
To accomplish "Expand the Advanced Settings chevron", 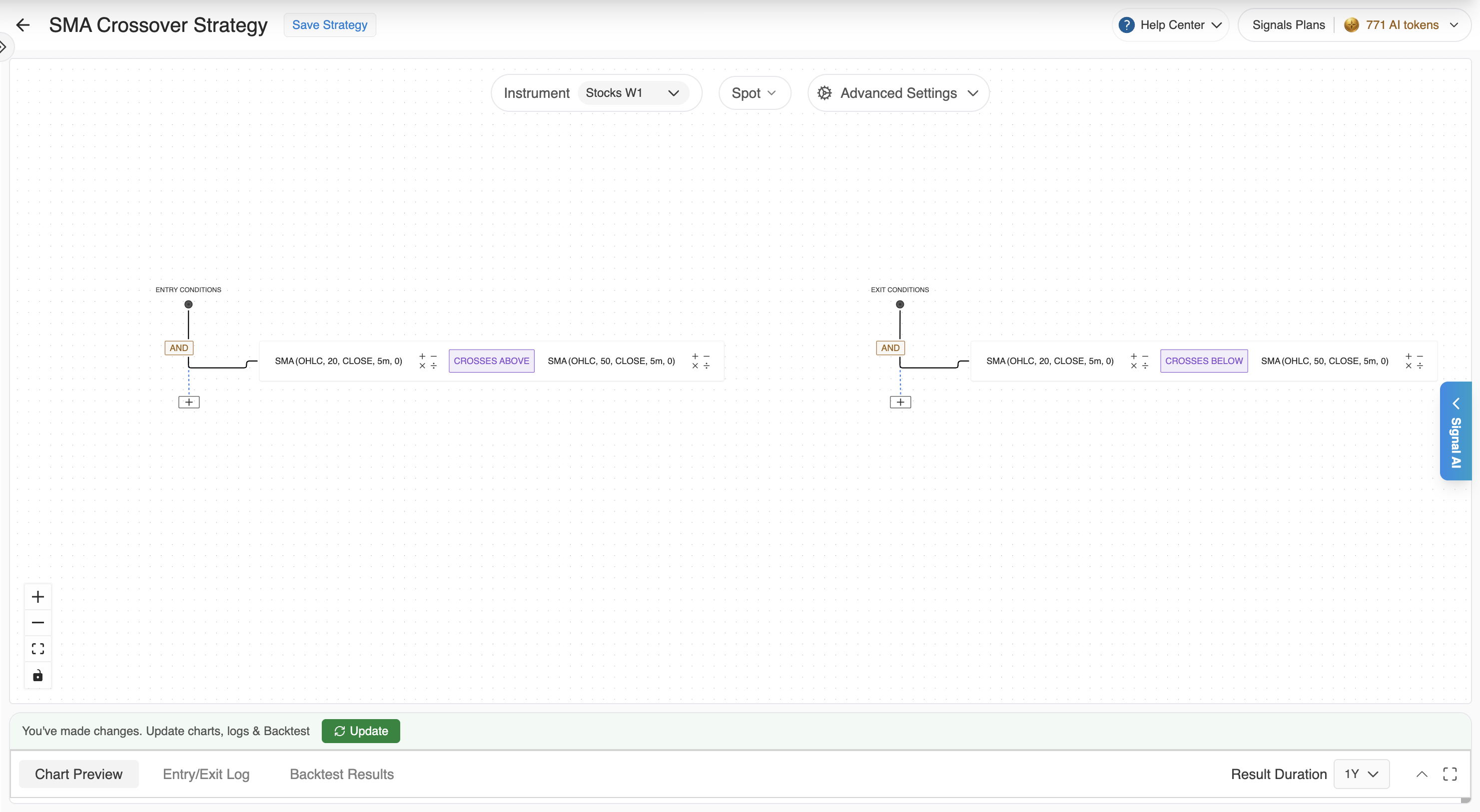I will pyautogui.click(x=973, y=93).
